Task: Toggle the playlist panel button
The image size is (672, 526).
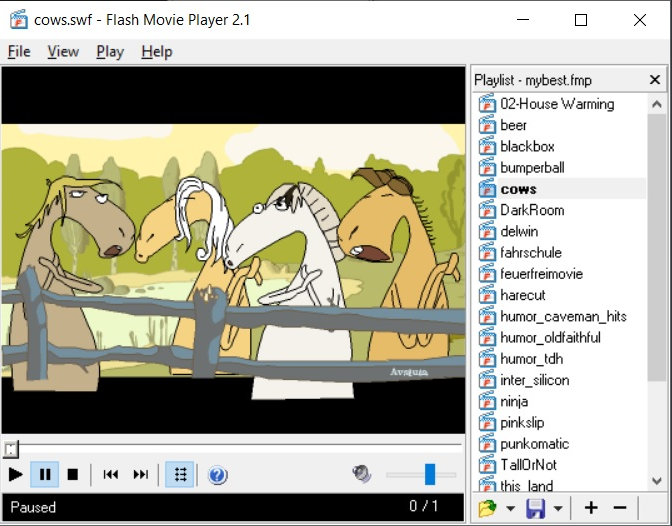Action: coord(180,475)
